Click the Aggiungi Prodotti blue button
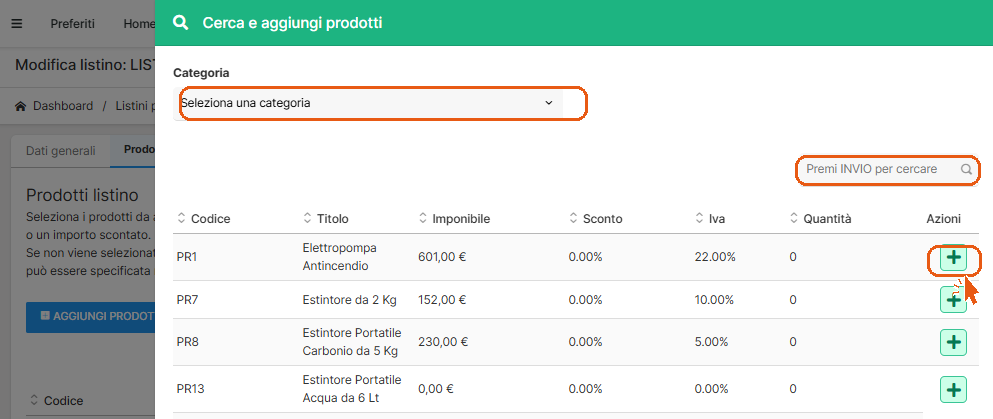 91,316
